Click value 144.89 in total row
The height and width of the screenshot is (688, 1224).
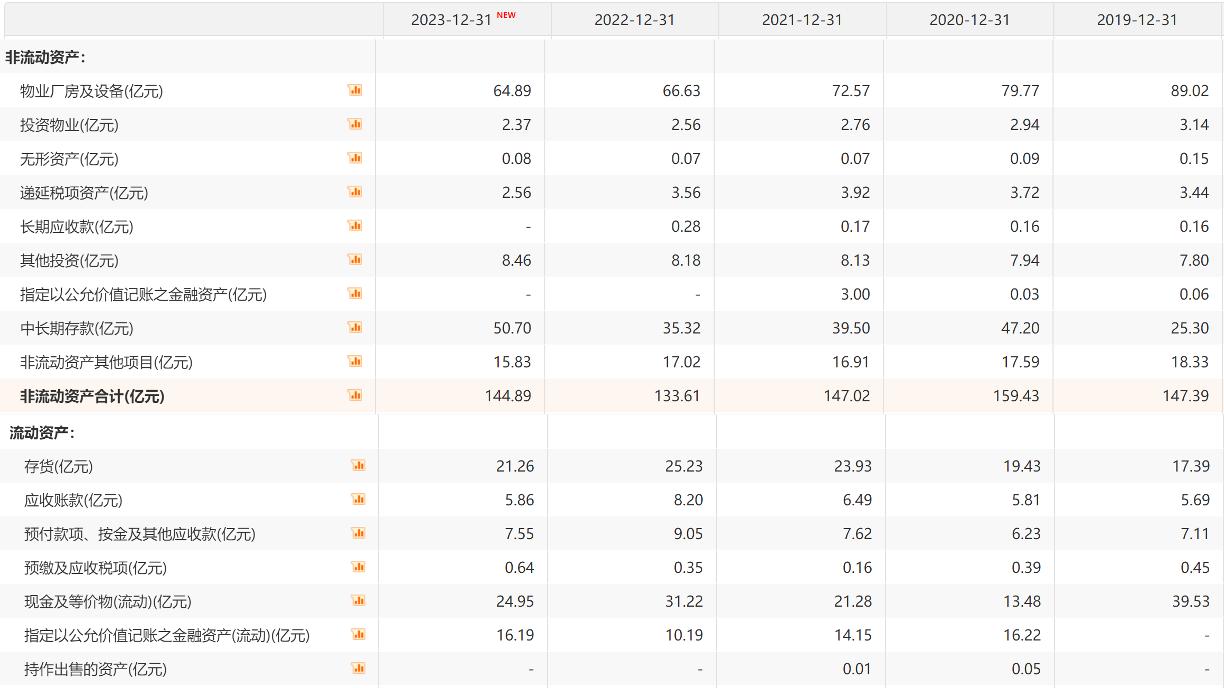(508, 396)
